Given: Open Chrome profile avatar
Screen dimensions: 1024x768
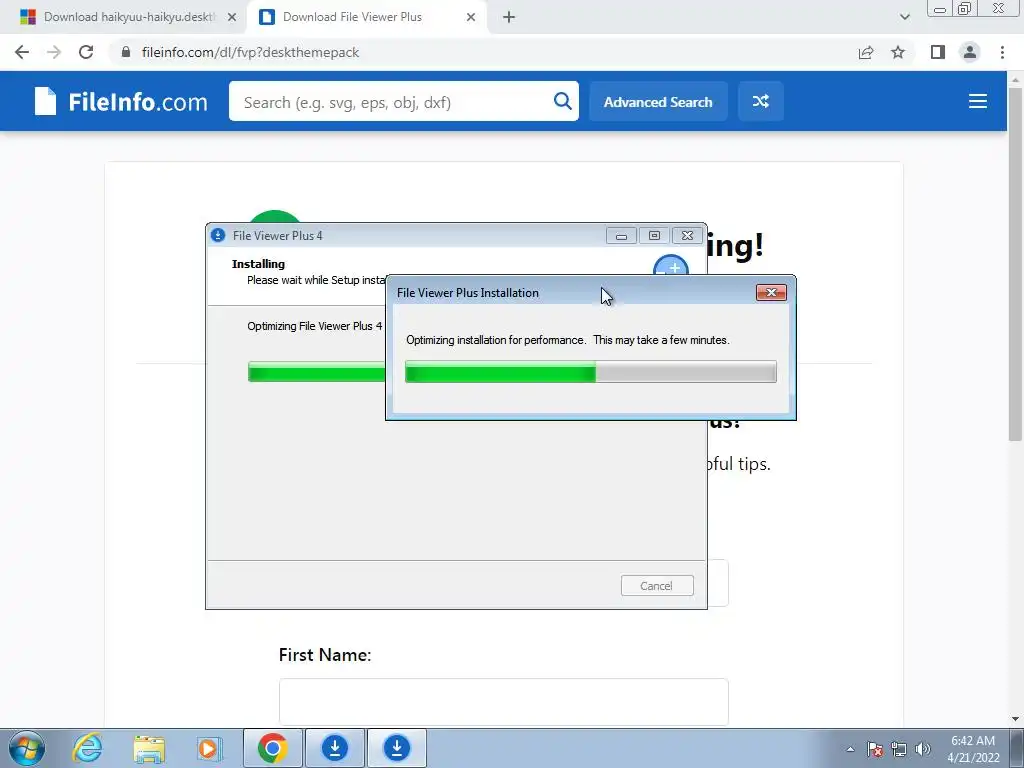Looking at the screenshot, I should click(x=970, y=52).
